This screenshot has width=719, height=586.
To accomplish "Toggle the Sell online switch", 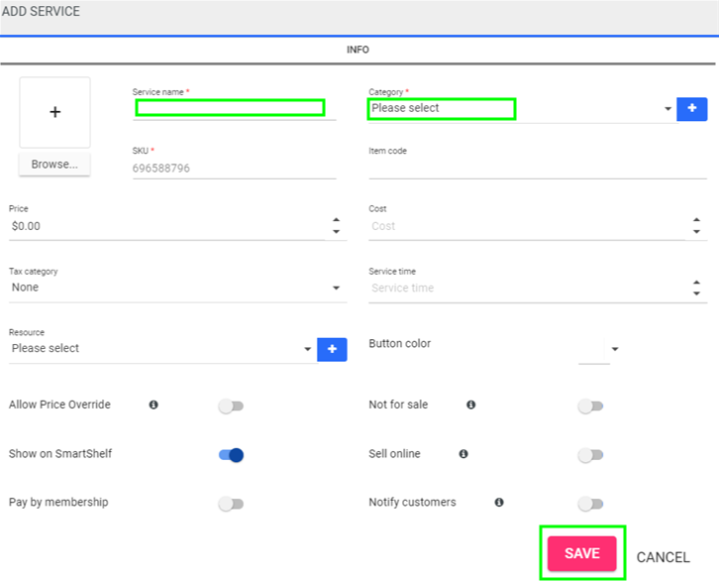I will (x=590, y=455).
